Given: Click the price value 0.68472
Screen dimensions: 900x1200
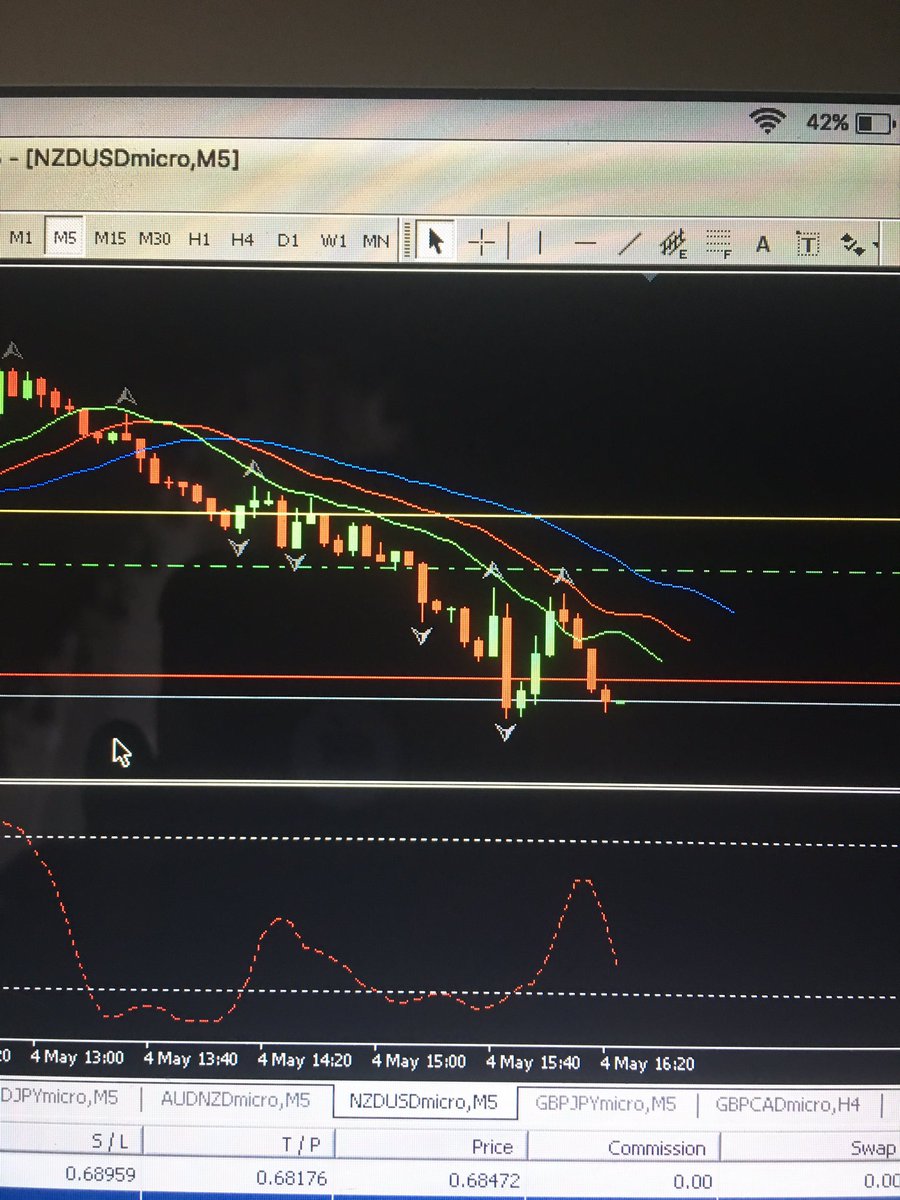Looking at the screenshot, I should coord(484,1180).
